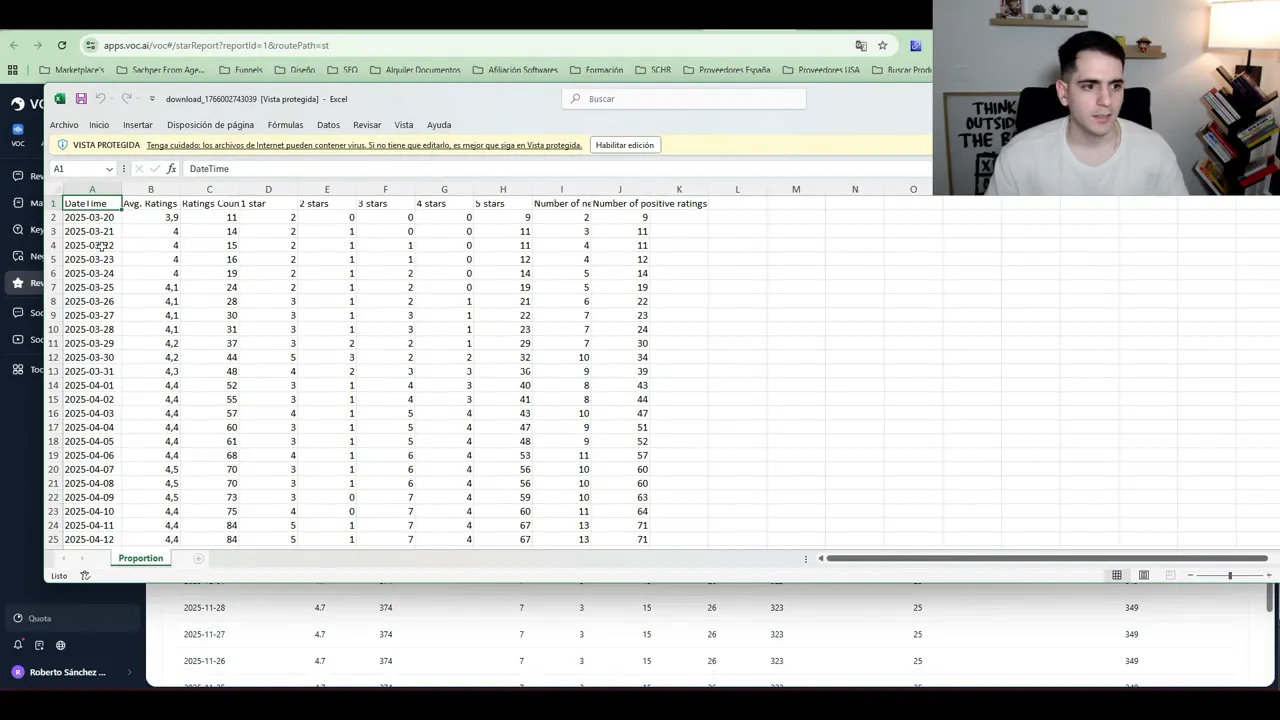Image resolution: width=1280 pixels, height=720 pixels.
Task: Switch to the Proportion sheet tab
Action: (140, 558)
